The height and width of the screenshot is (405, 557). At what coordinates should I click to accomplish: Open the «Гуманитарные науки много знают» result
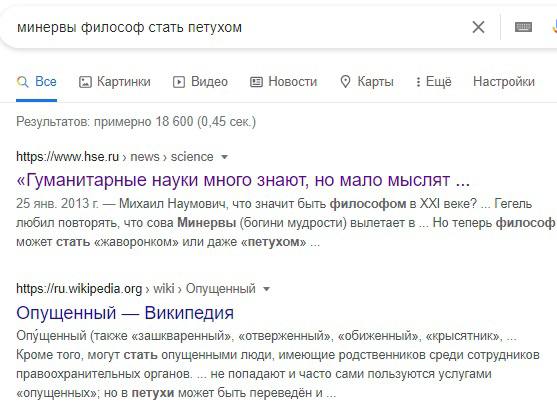point(243,180)
